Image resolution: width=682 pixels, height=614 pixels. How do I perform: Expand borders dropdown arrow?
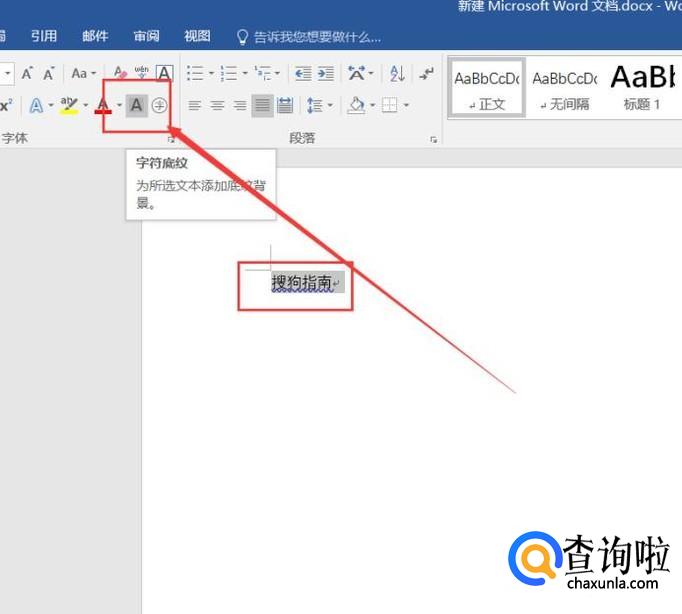pos(406,105)
